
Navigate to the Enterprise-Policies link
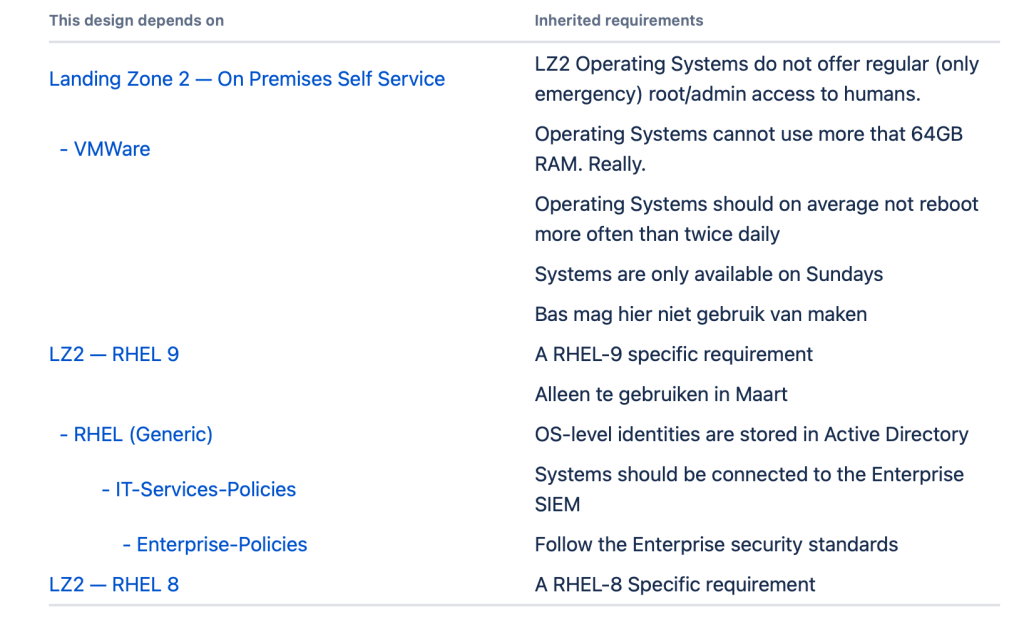[x=221, y=544]
